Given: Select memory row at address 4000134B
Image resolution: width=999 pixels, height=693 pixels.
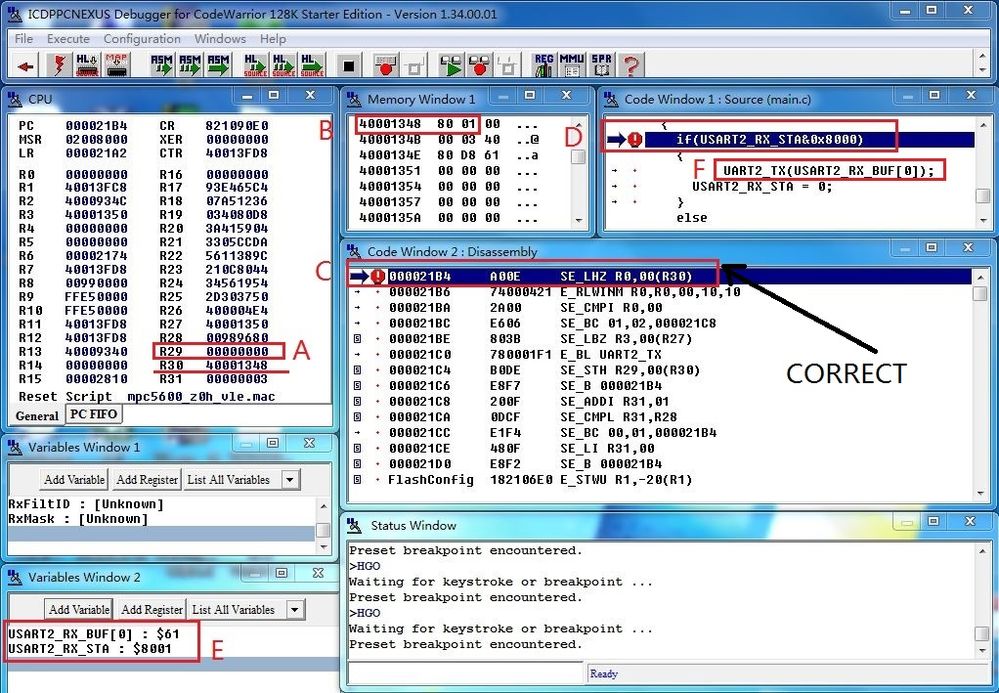Looking at the screenshot, I should pos(449,139).
